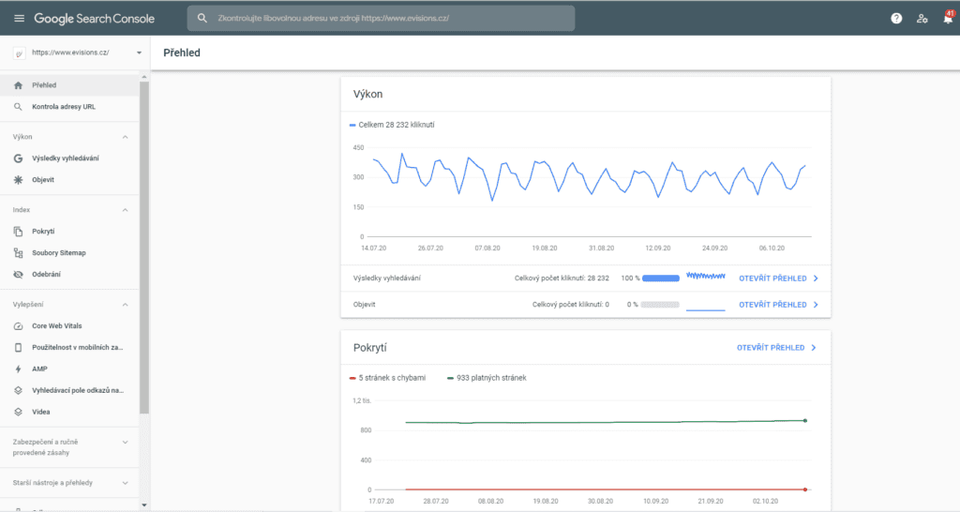The image size is (960, 512).
Task: Expand Zabezpečení a ručně provedené zásahy section
Action: (125, 441)
